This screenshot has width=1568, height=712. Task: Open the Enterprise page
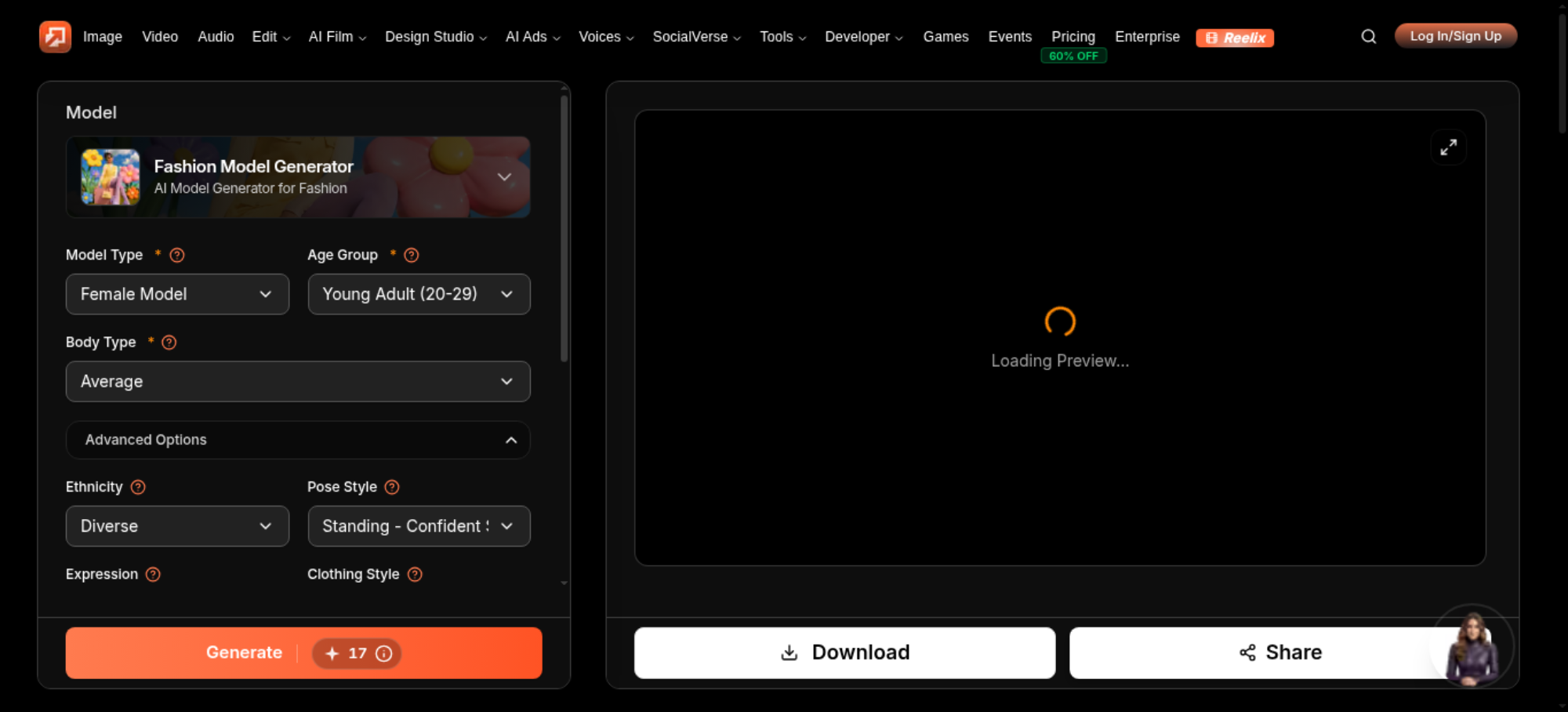1147,37
